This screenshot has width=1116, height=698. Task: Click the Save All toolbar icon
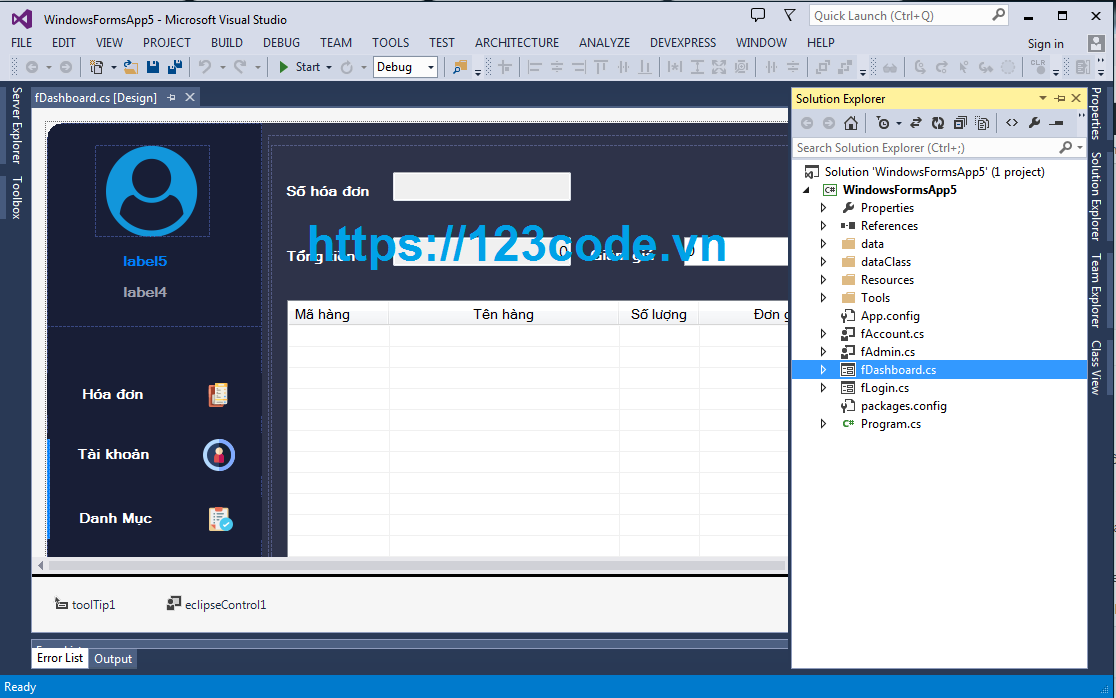pyautogui.click(x=174, y=68)
